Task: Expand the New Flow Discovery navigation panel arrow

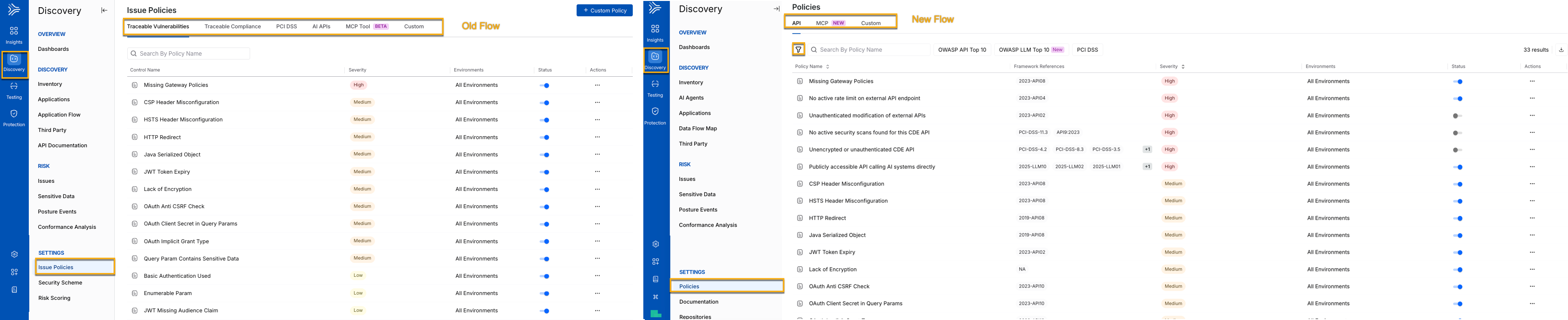Action: [776, 9]
